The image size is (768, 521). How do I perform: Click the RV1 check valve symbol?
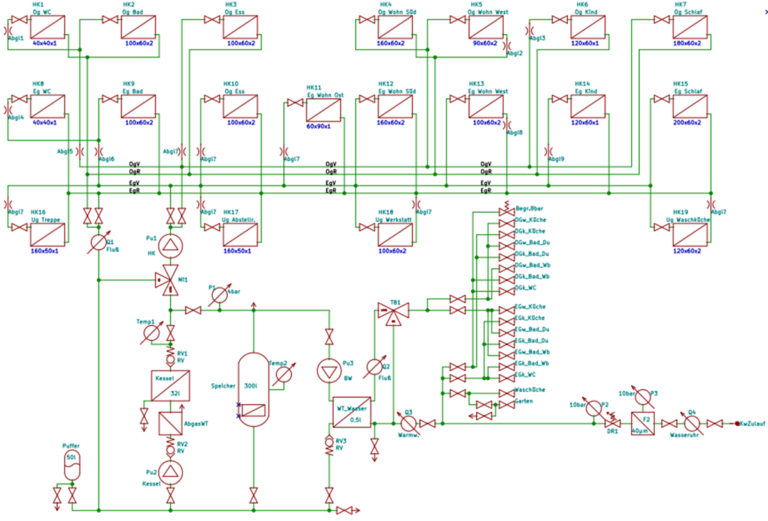[x=170, y=357]
